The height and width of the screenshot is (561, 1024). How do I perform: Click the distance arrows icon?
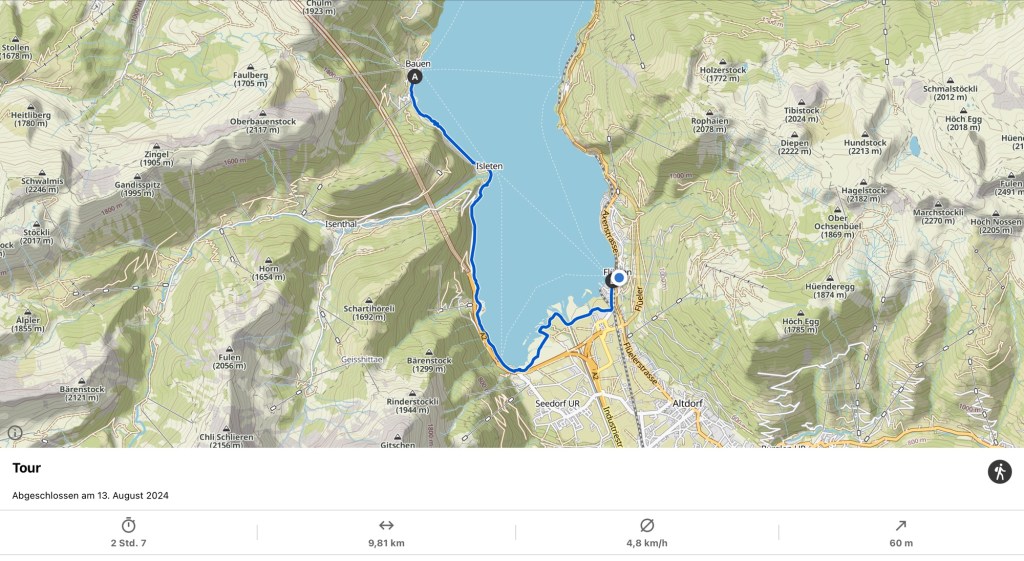point(386,525)
